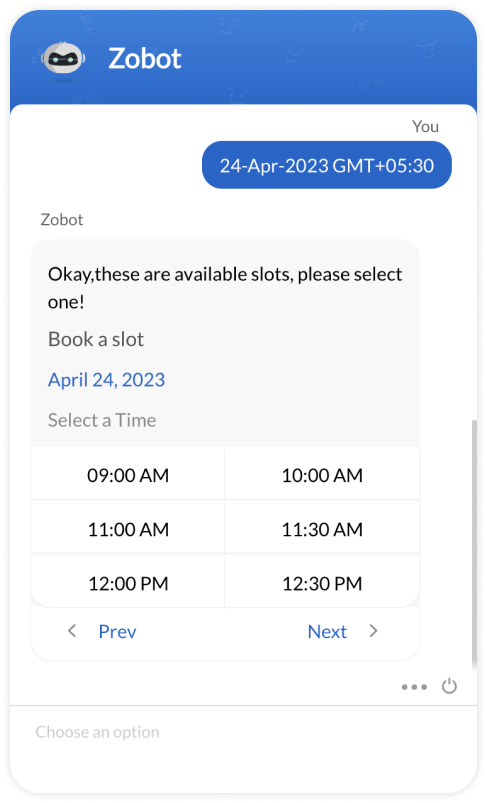487x803 pixels.
Task: Choose the 11:00 AM slot
Action: [128, 529]
